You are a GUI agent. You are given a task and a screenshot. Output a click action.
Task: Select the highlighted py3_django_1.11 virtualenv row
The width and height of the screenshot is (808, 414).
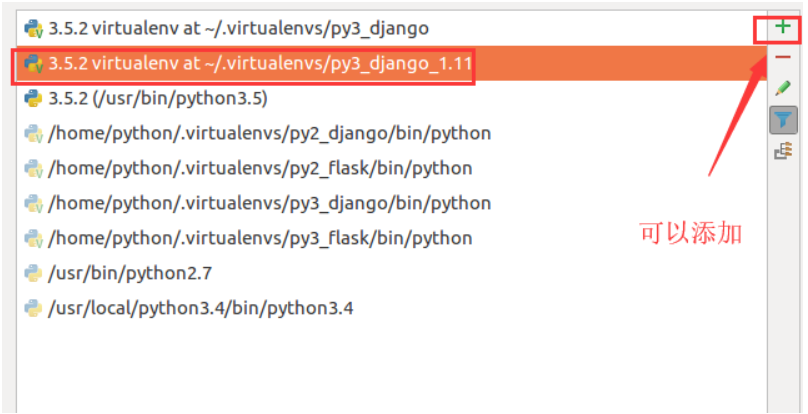(x=392, y=63)
